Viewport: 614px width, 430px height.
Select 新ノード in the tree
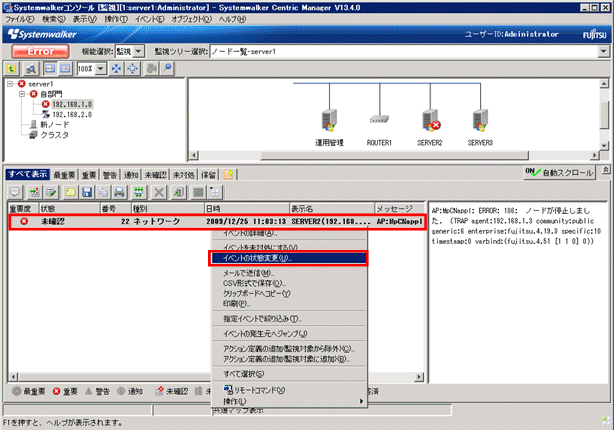54,125
